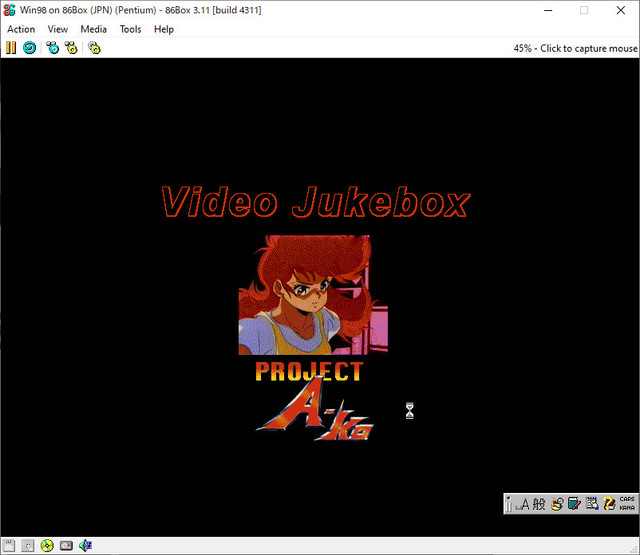Click the 86Box application icon in title bar

click(x=9, y=10)
